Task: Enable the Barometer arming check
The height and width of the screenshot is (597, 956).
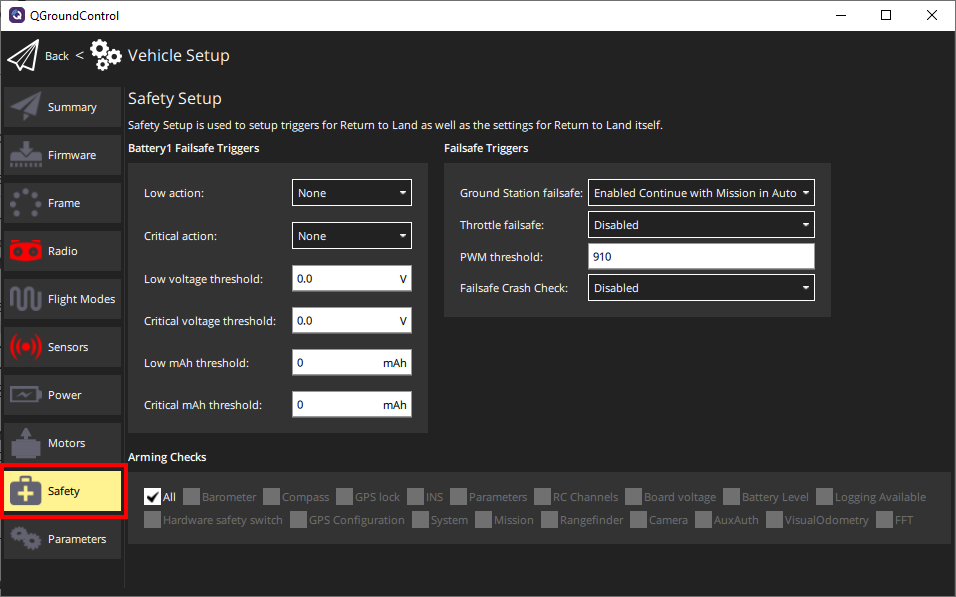Action: [x=191, y=497]
